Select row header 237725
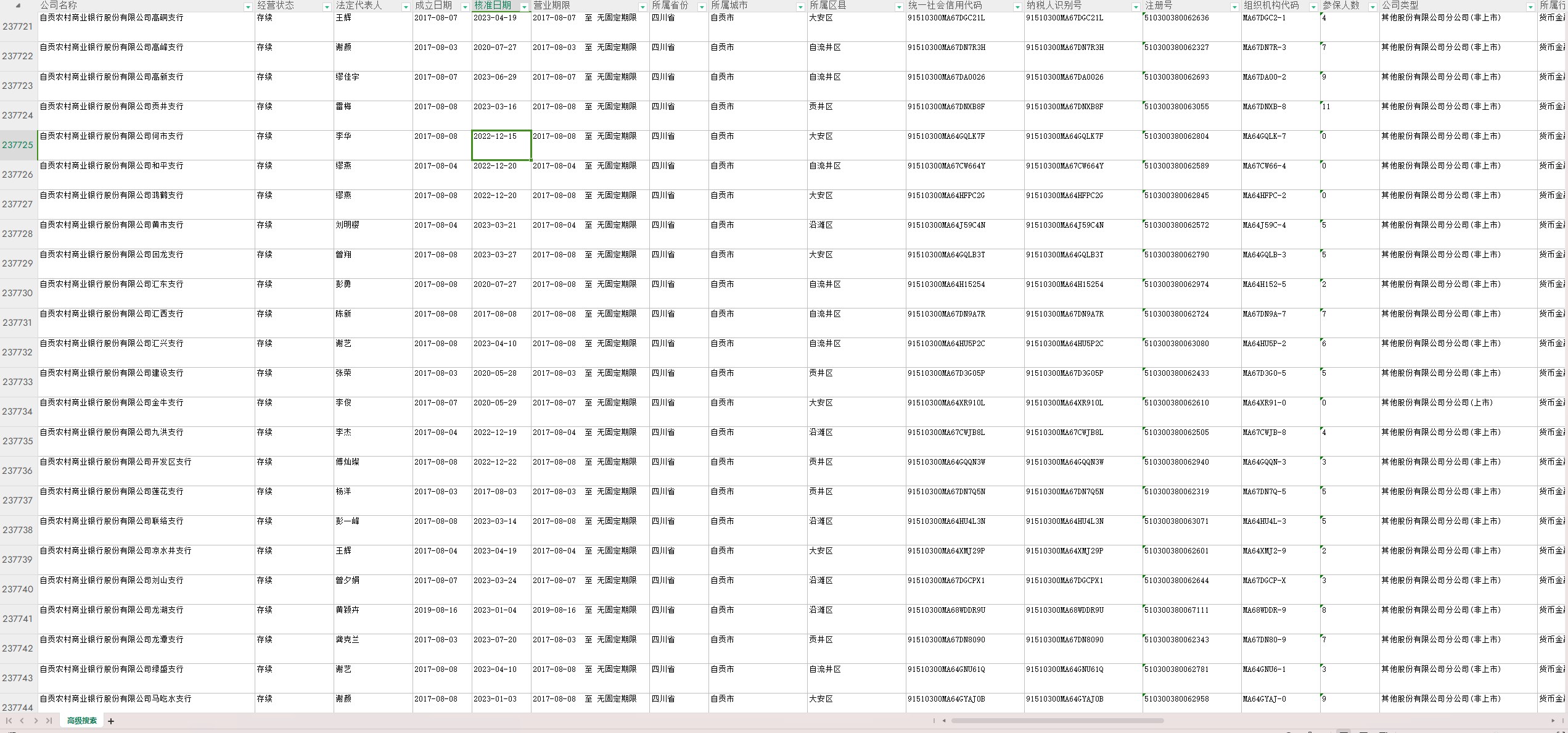The width and height of the screenshot is (1568, 733). click(x=18, y=145)
